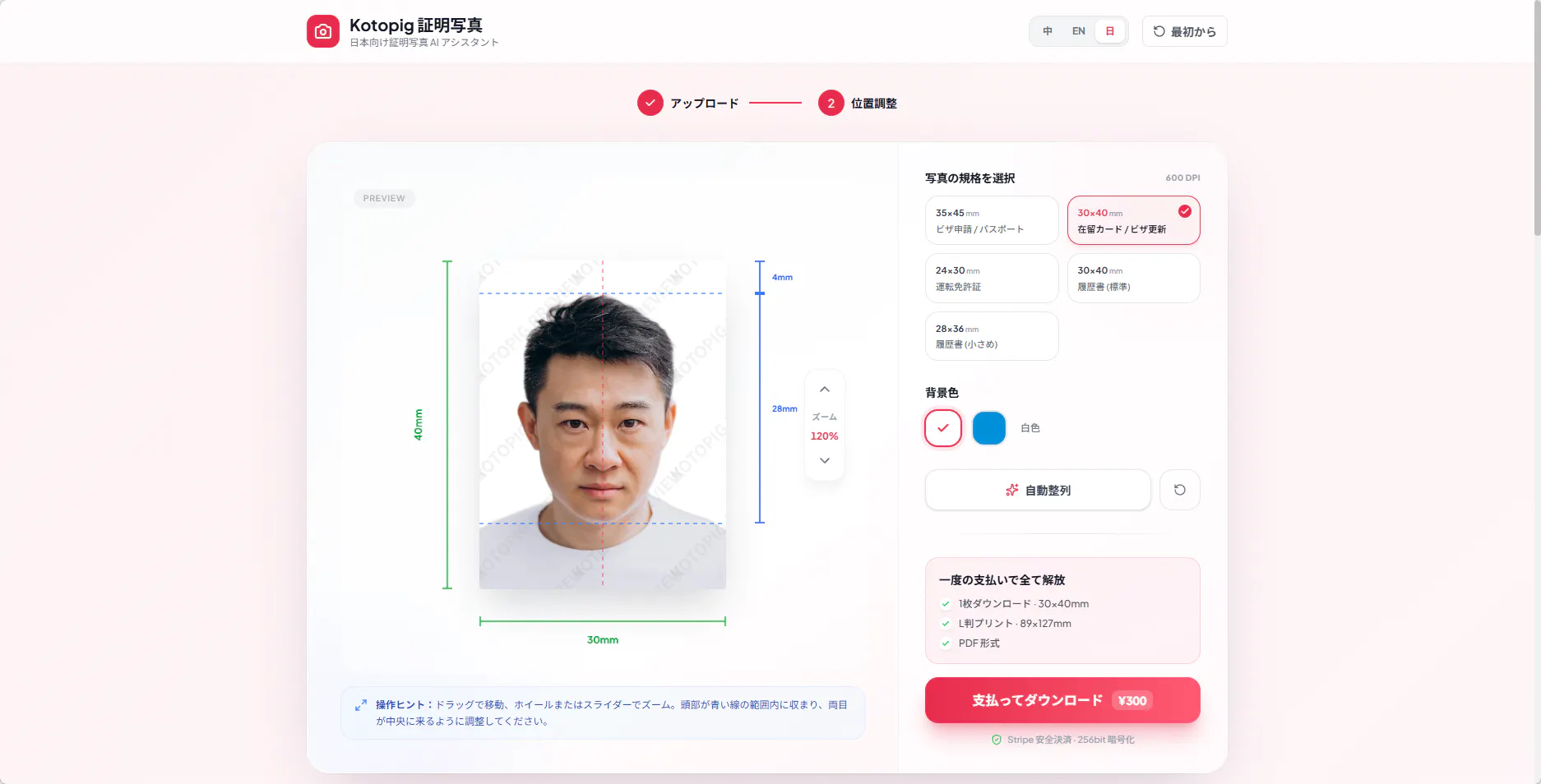Click the Kotopig red camera logo icon
Screen dimensions: 1541x784
323,31
